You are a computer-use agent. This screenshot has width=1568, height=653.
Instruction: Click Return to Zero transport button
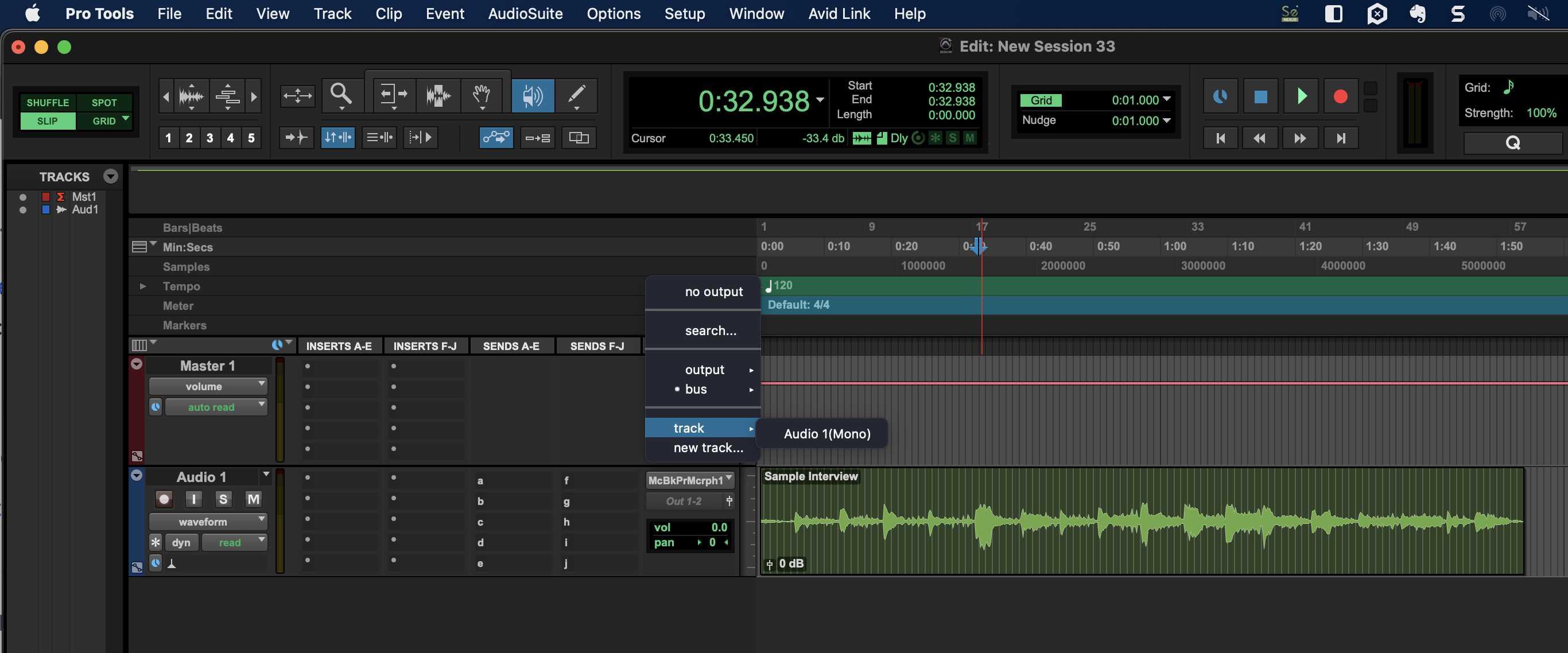pyautogui.click(x=1220, y=139)
